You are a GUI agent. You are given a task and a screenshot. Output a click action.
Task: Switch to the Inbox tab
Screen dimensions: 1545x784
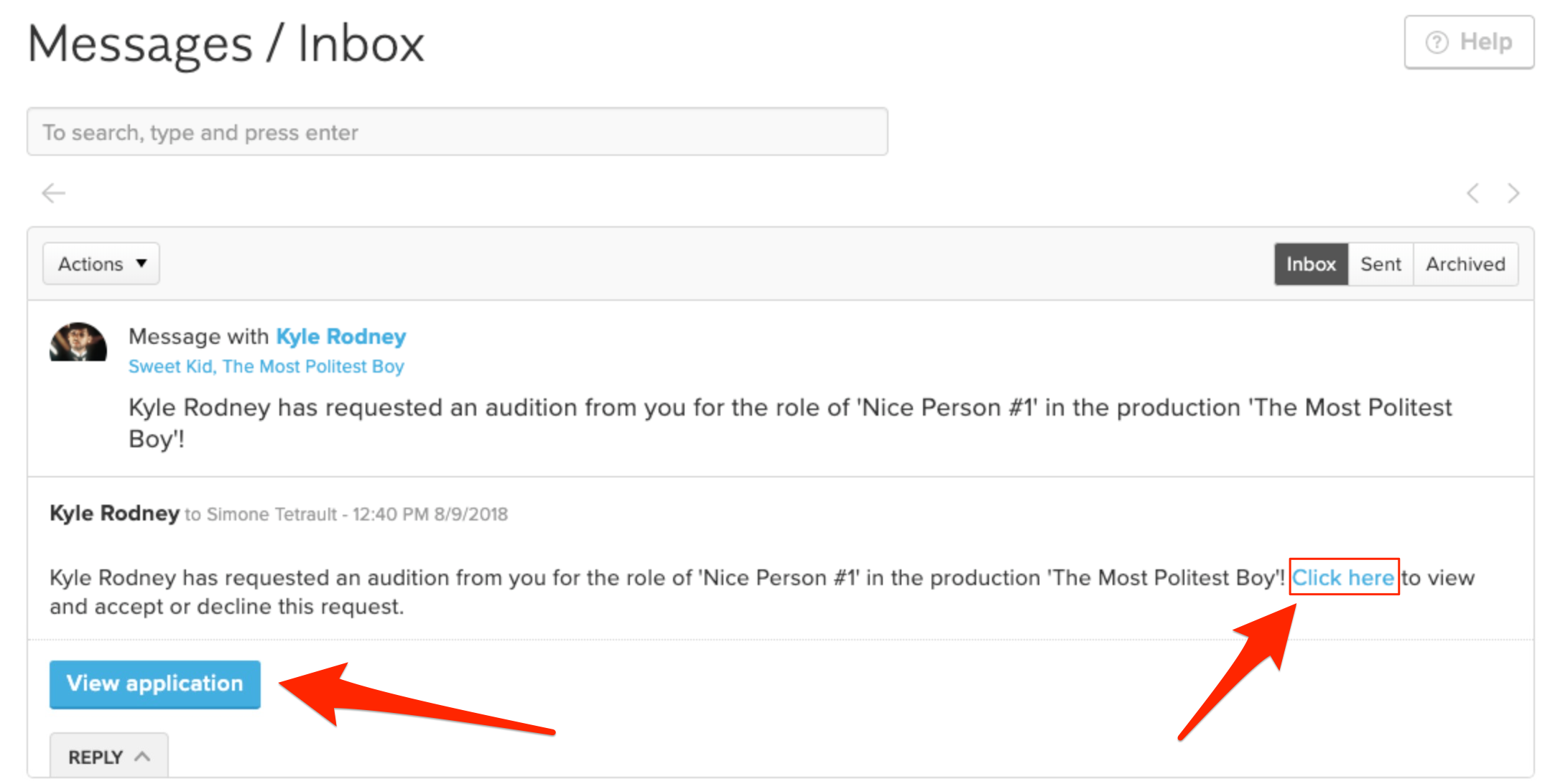point(1311,264)
